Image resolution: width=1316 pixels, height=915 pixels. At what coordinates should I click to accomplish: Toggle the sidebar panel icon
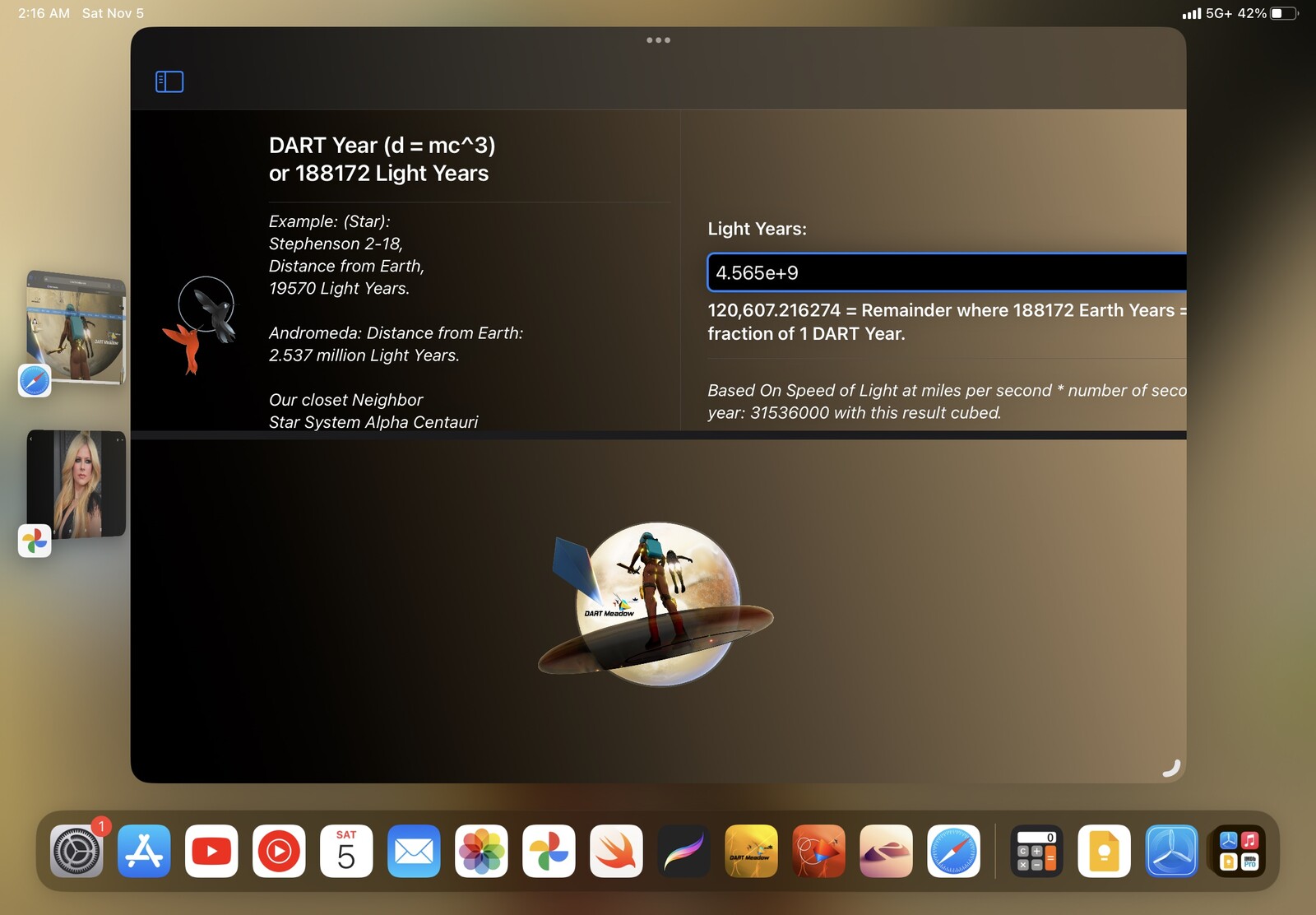(169, 81)
